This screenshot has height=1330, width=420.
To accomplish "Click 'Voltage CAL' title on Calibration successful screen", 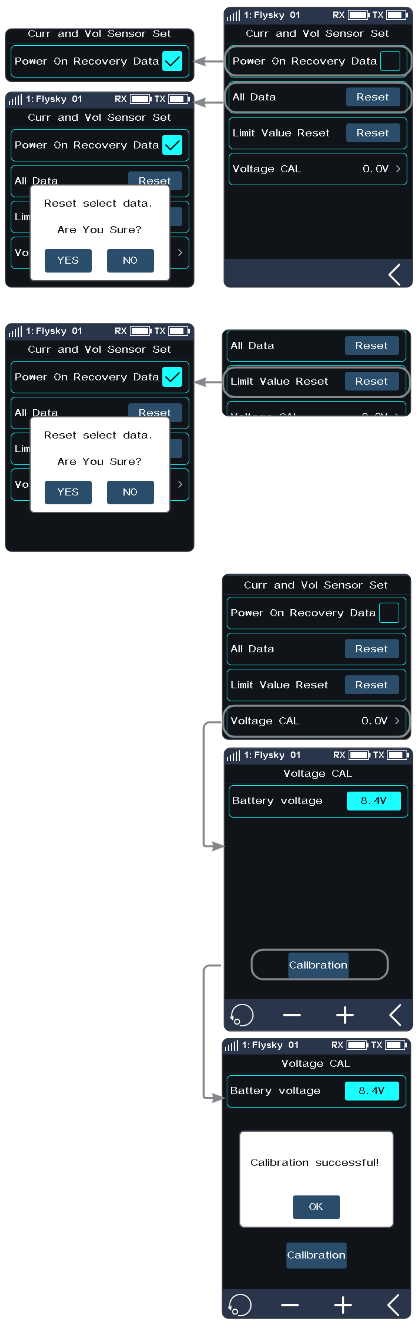I will click(x=315, y=1063).
